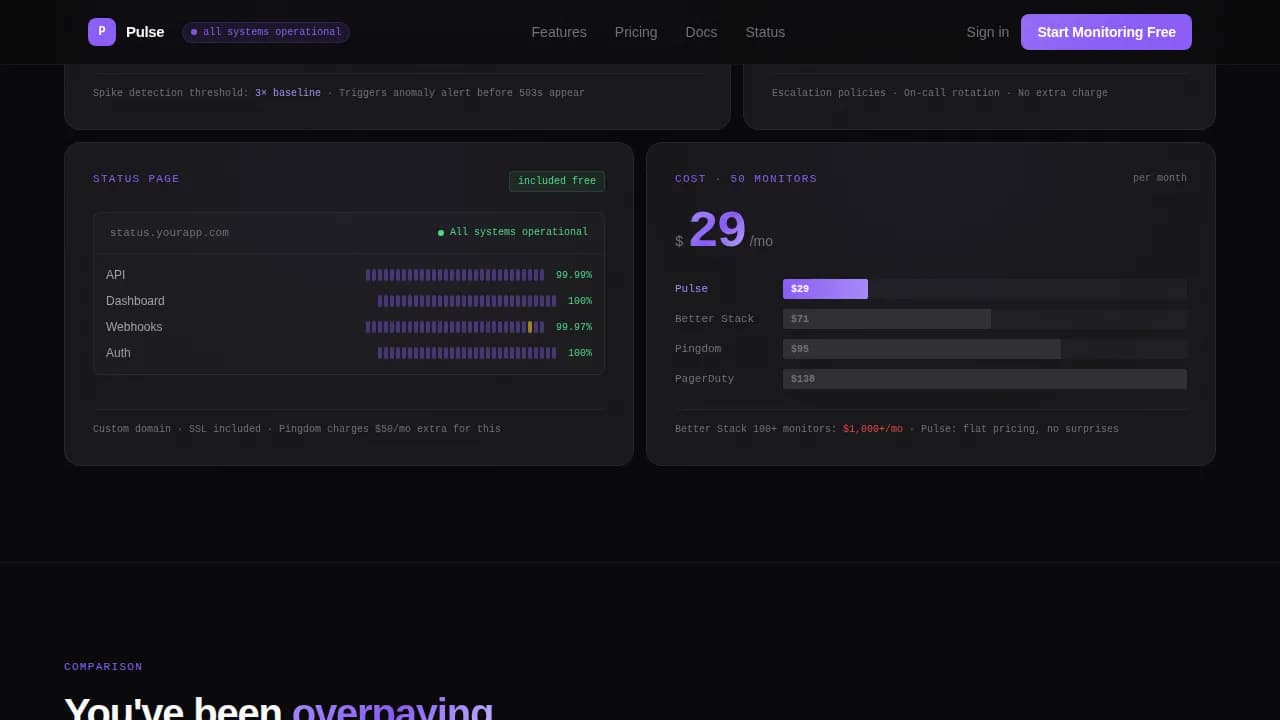Click the status.yourapp.com domain field

(x=169, y=231)
